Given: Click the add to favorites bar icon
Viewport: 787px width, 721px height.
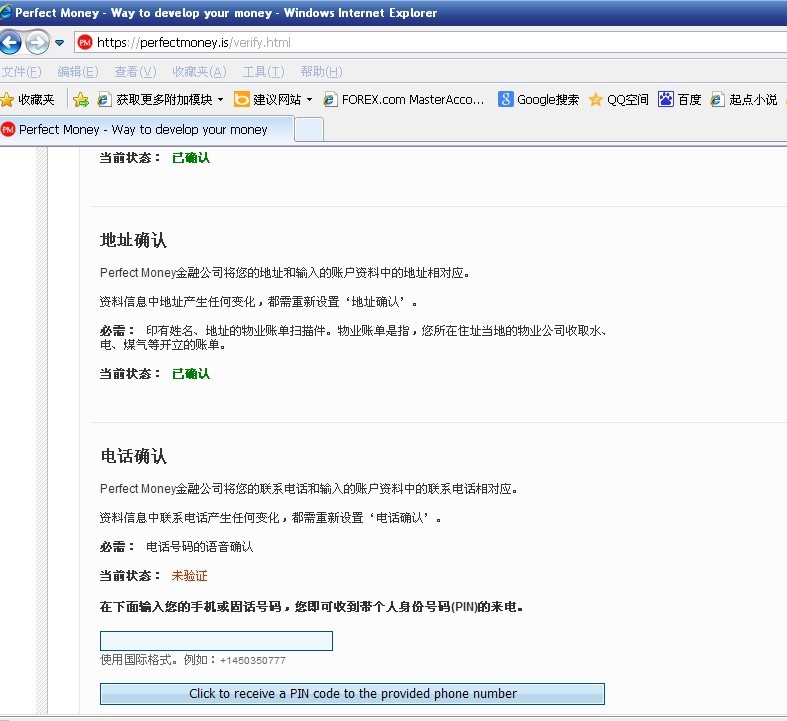Looking at the screenshot, I should [x=81, y=100].
